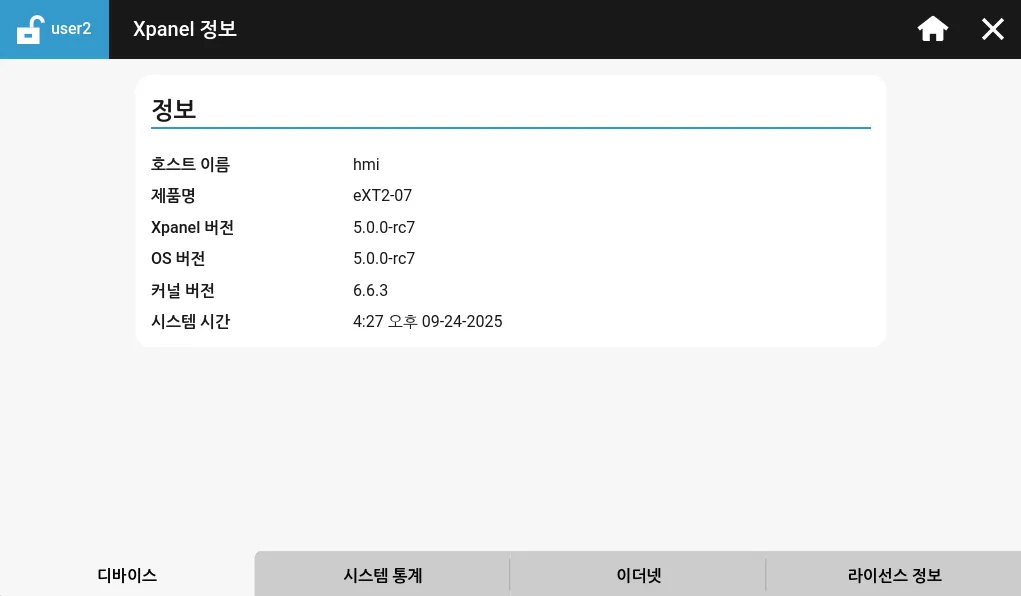
Task: Go to the home screen
Action: [932, 29]
